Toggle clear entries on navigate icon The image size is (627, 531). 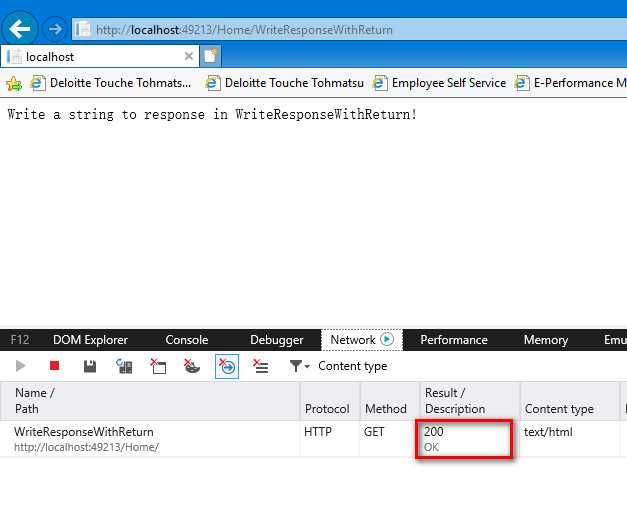(x=227, y=366)
